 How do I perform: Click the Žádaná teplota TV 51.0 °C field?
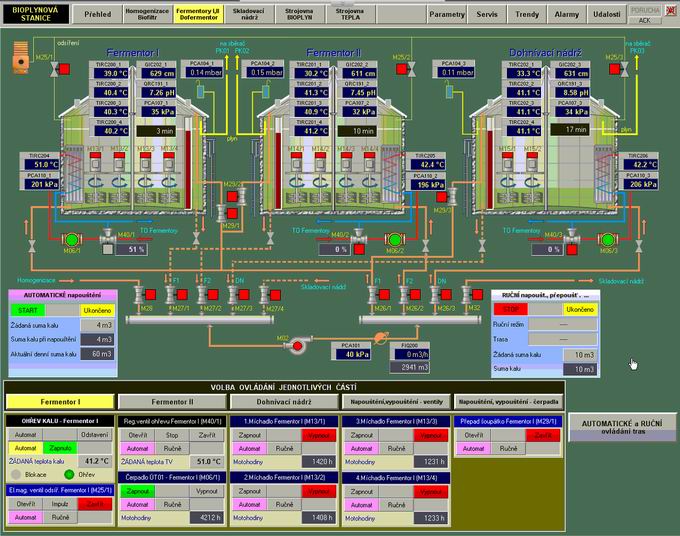[x=206, y=462]
